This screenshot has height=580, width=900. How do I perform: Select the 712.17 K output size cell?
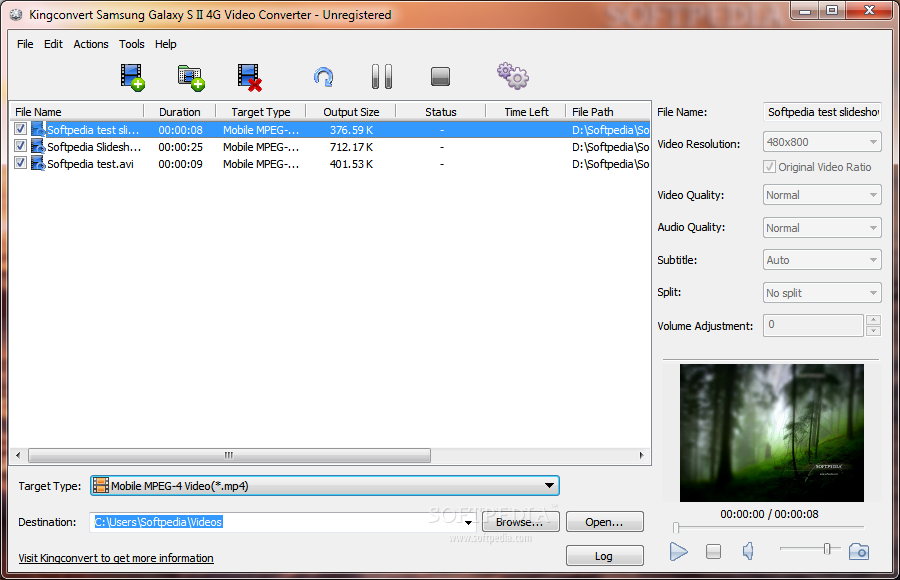pyautogui.click(x=351, y=147)
